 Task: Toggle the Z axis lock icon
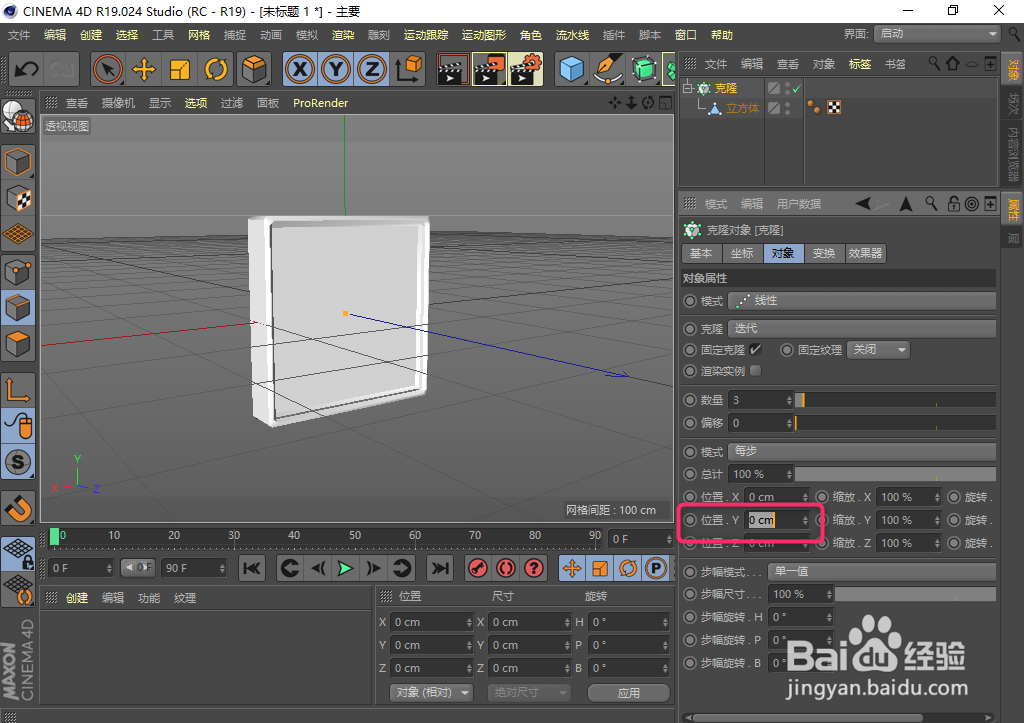pyautogui.click(x=371, y=69)
